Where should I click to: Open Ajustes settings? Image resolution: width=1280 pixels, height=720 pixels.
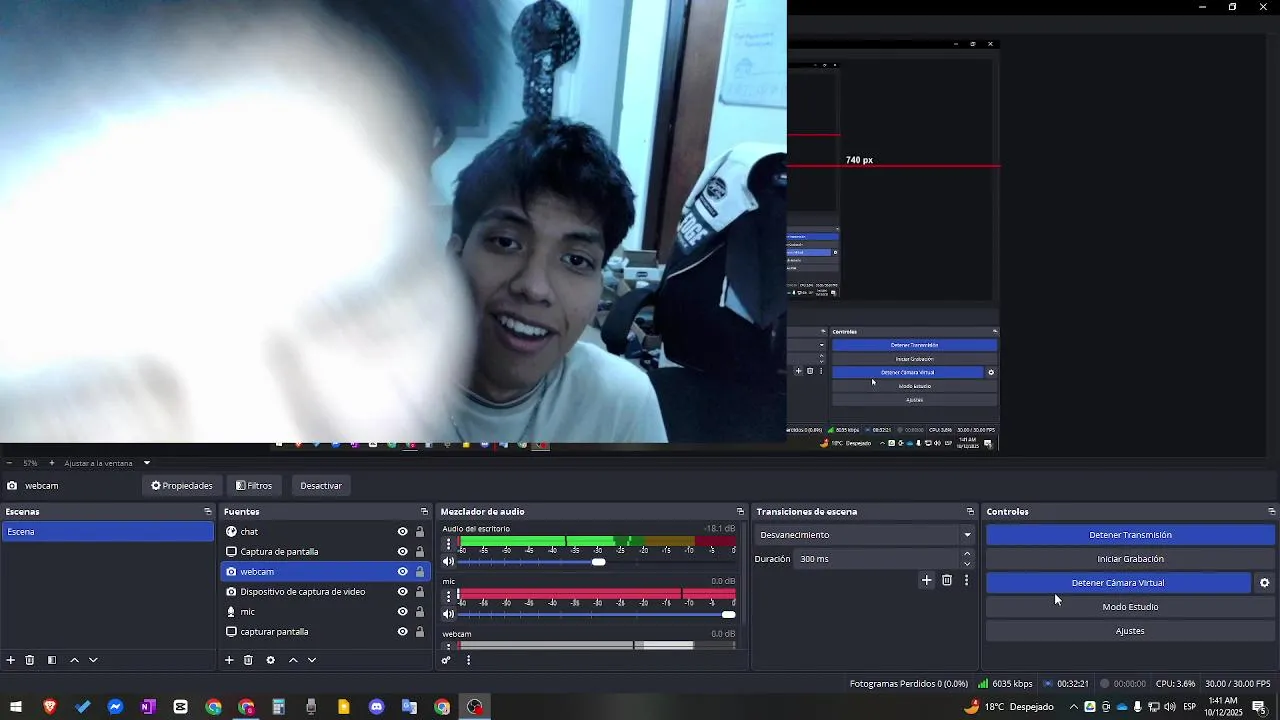click(1130, 631)
